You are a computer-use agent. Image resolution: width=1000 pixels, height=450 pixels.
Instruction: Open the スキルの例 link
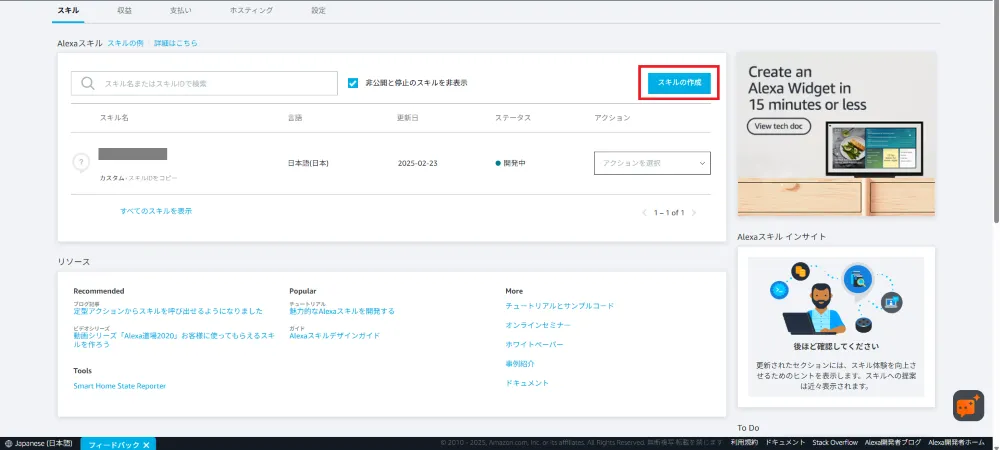pos(125,43)
